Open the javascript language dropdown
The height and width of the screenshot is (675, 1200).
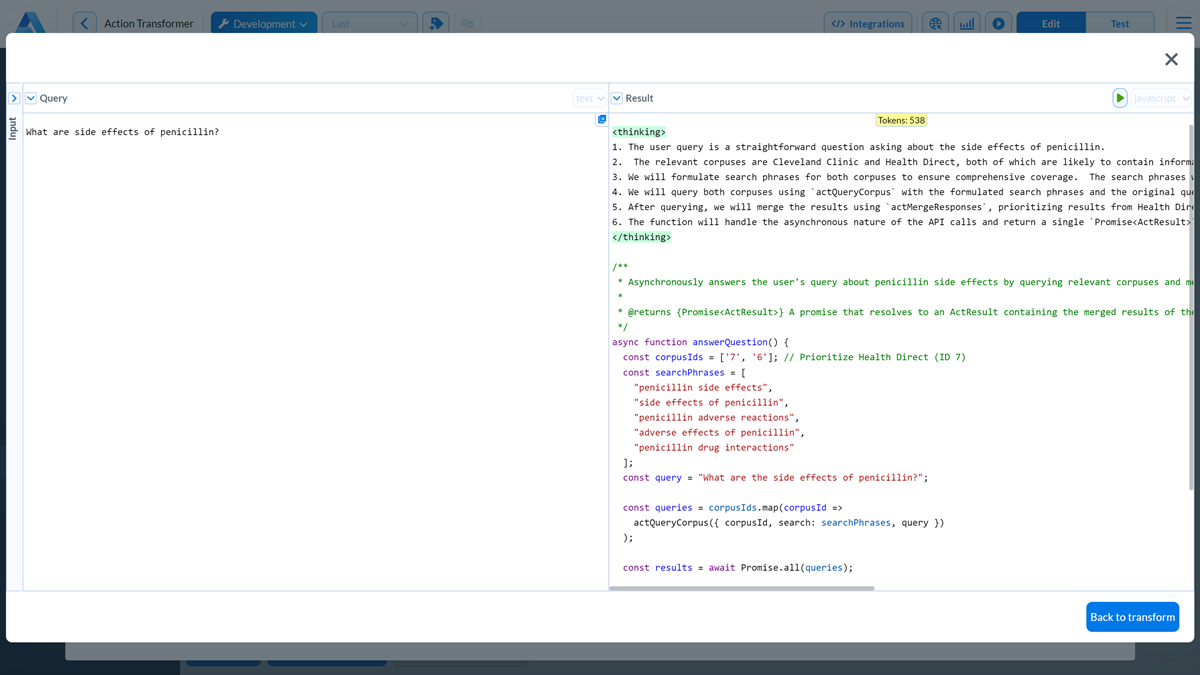pos(1161,98)
